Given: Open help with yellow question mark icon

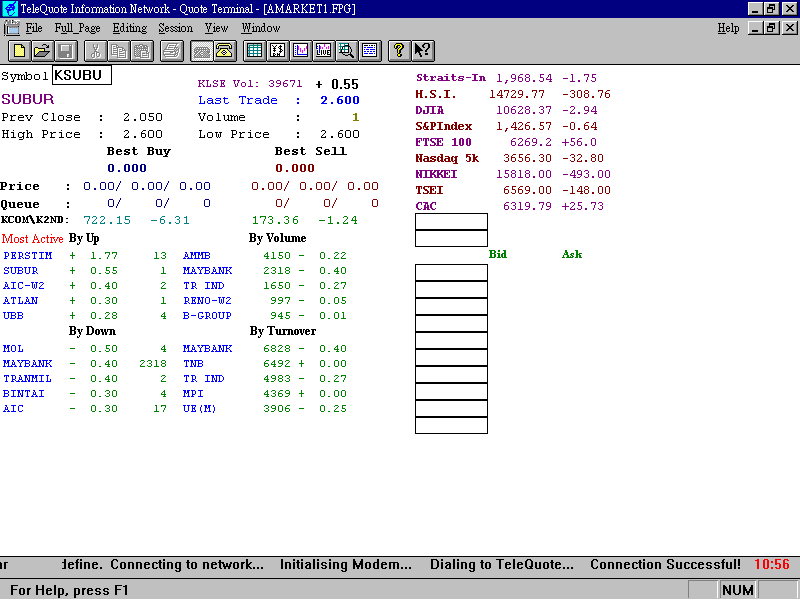Looking at the screenshot, I should pyautogui.click(x=399, y=51).
